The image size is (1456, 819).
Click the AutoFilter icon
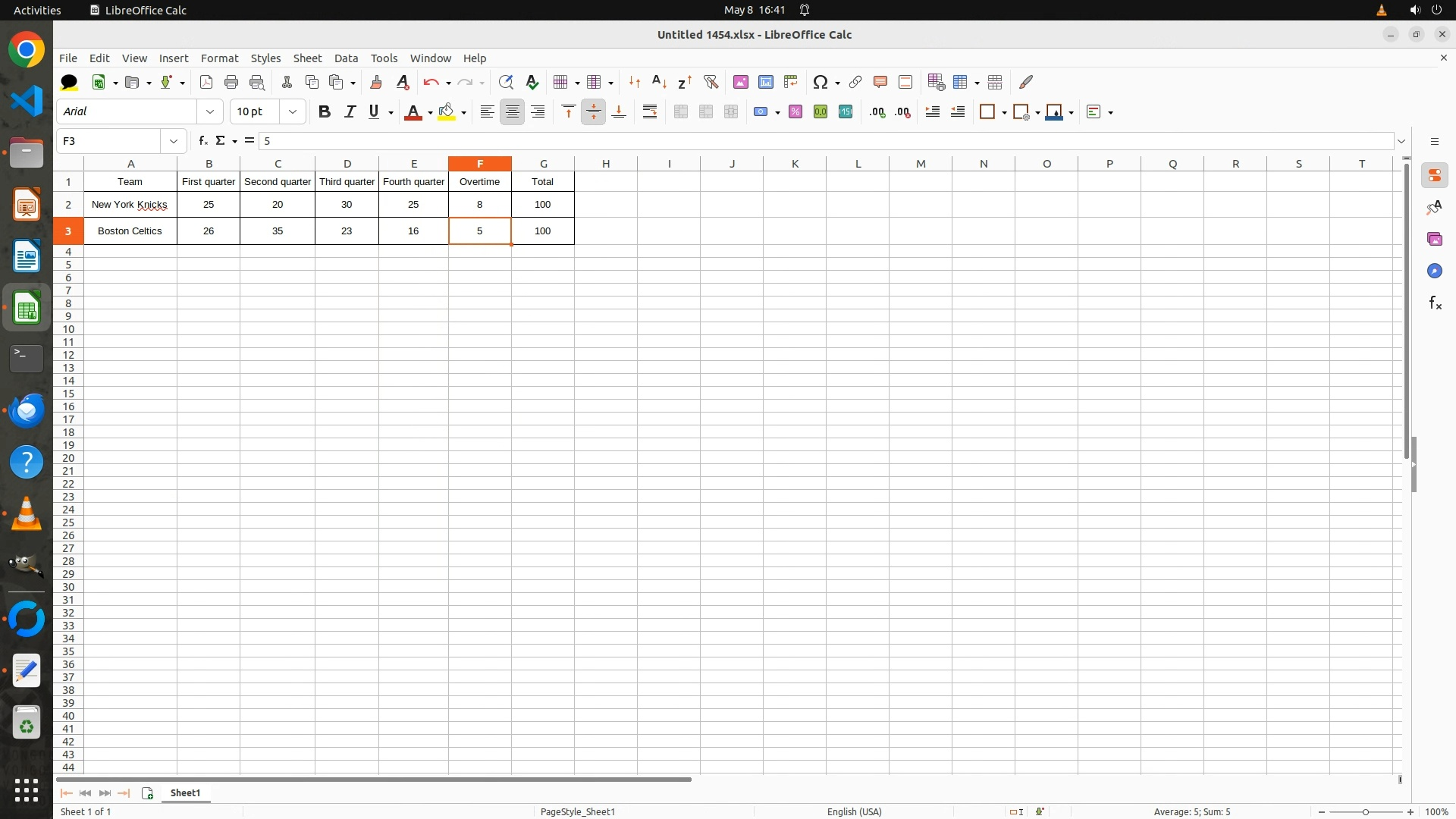(711, 82)
